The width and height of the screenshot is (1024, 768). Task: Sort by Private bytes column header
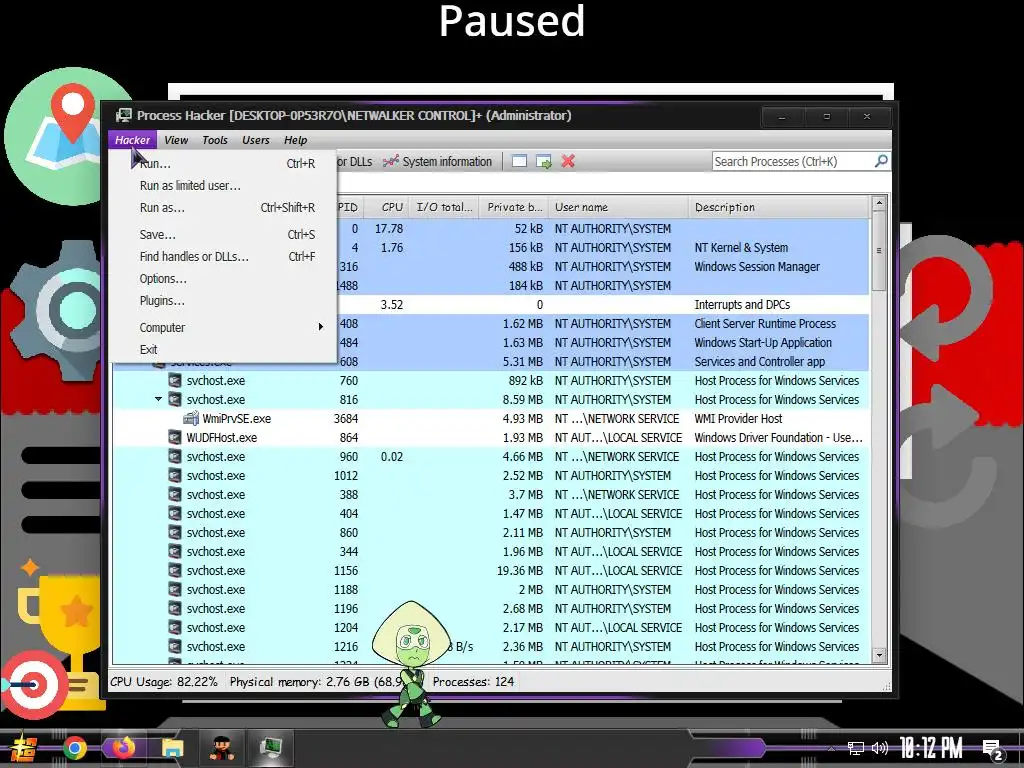coord(514,207)
